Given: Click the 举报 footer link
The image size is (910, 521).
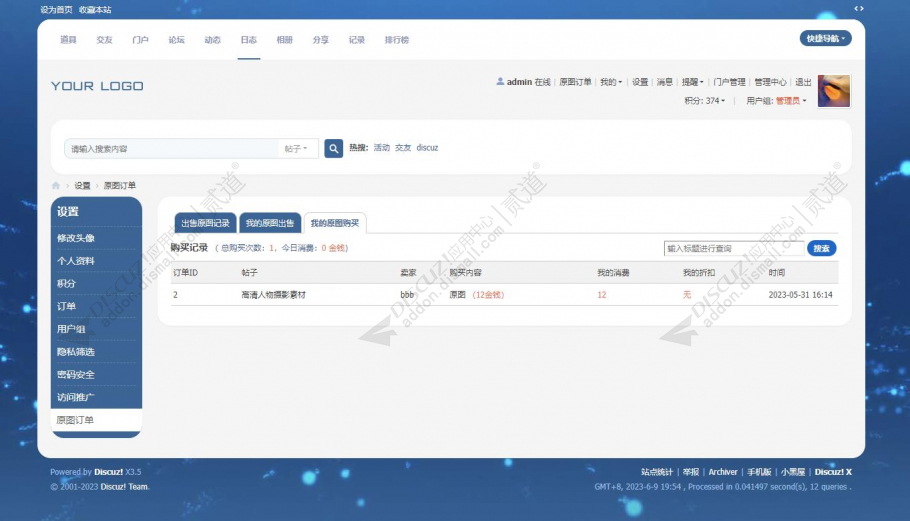Looking at the screenshot, I should [691, 472].
